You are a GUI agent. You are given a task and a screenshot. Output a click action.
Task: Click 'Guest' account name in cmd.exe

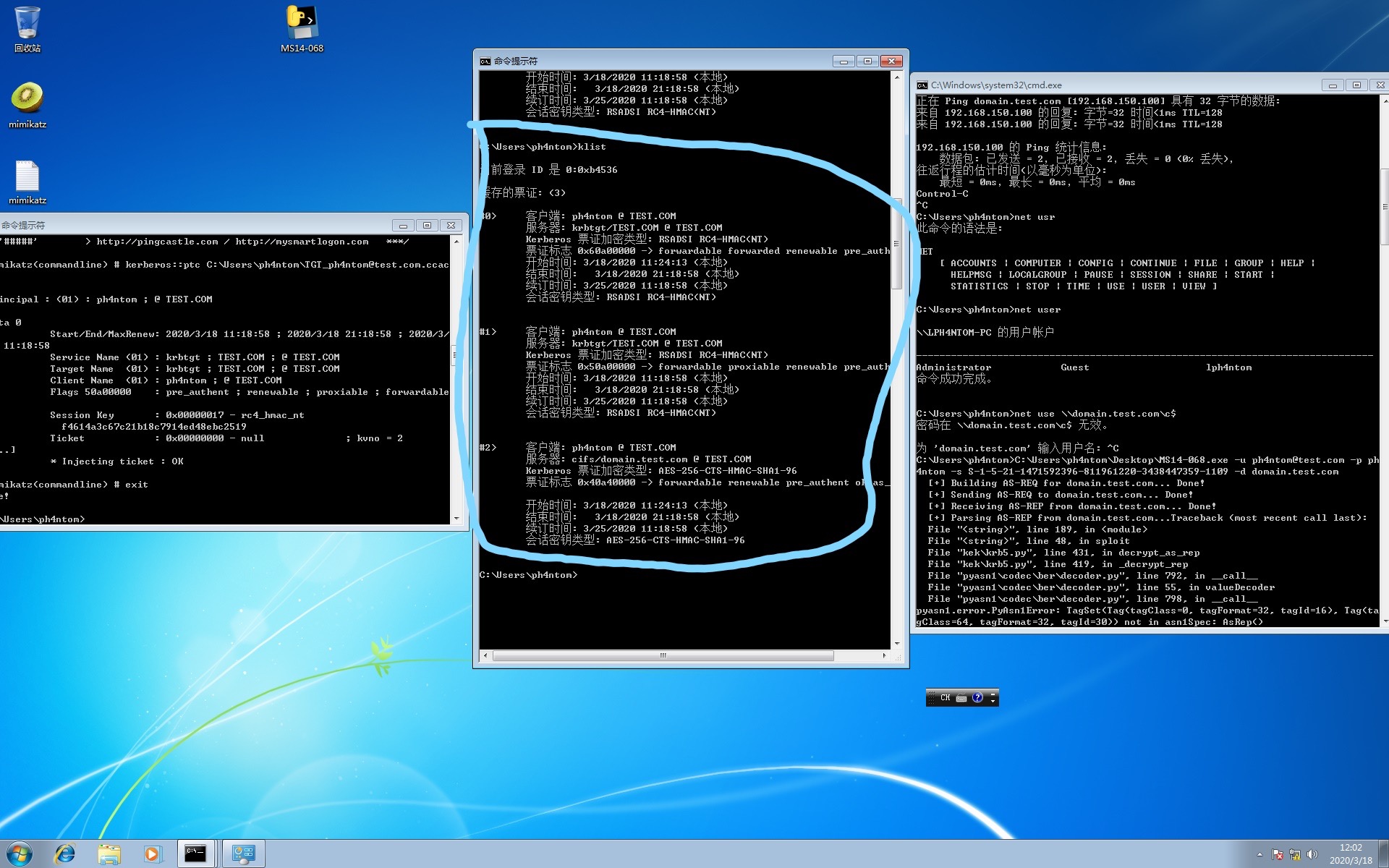coord(1075,367)
